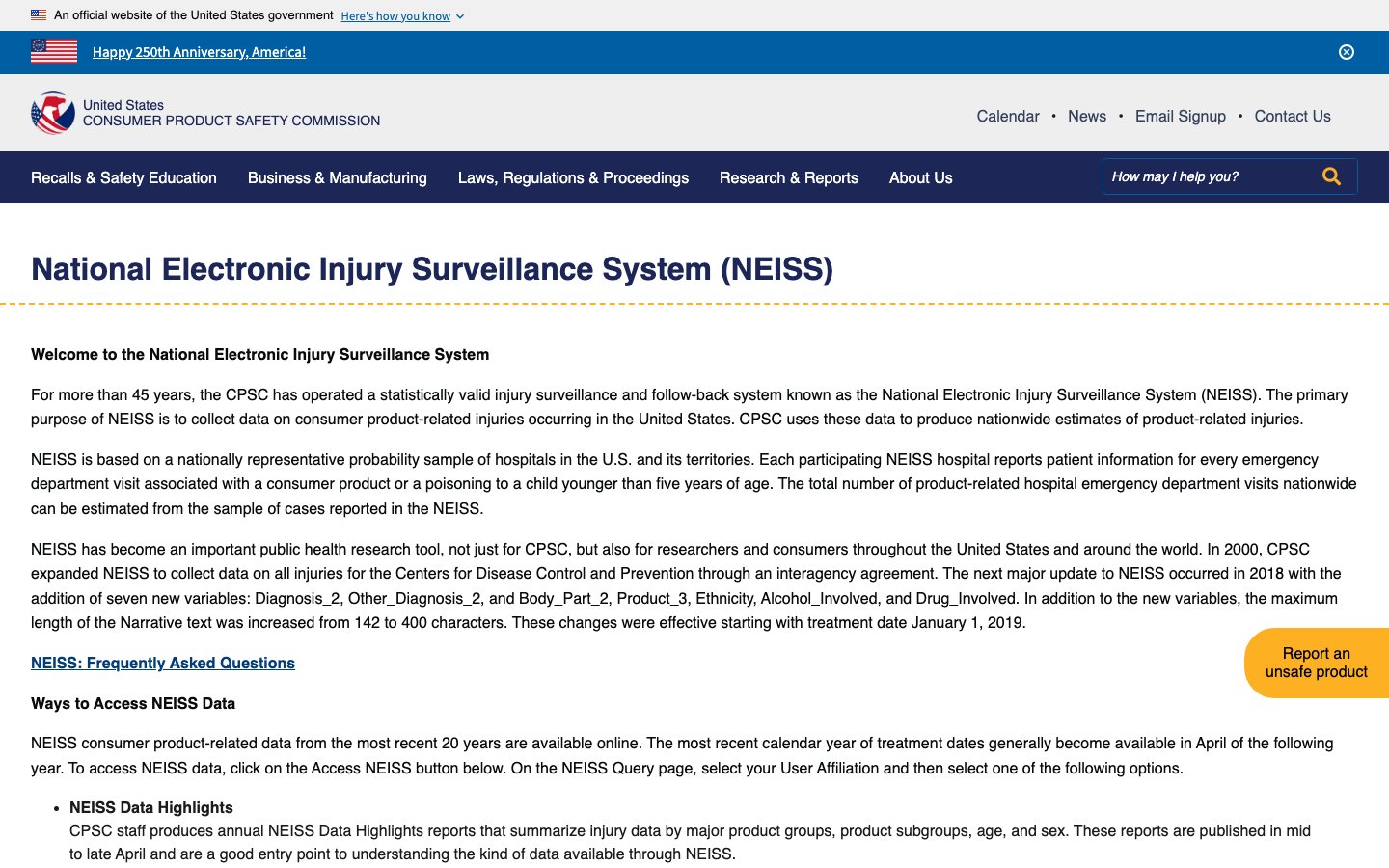Go to the News link
The height and width of the screenshot is (868, 1389).
click(1087, 116)
